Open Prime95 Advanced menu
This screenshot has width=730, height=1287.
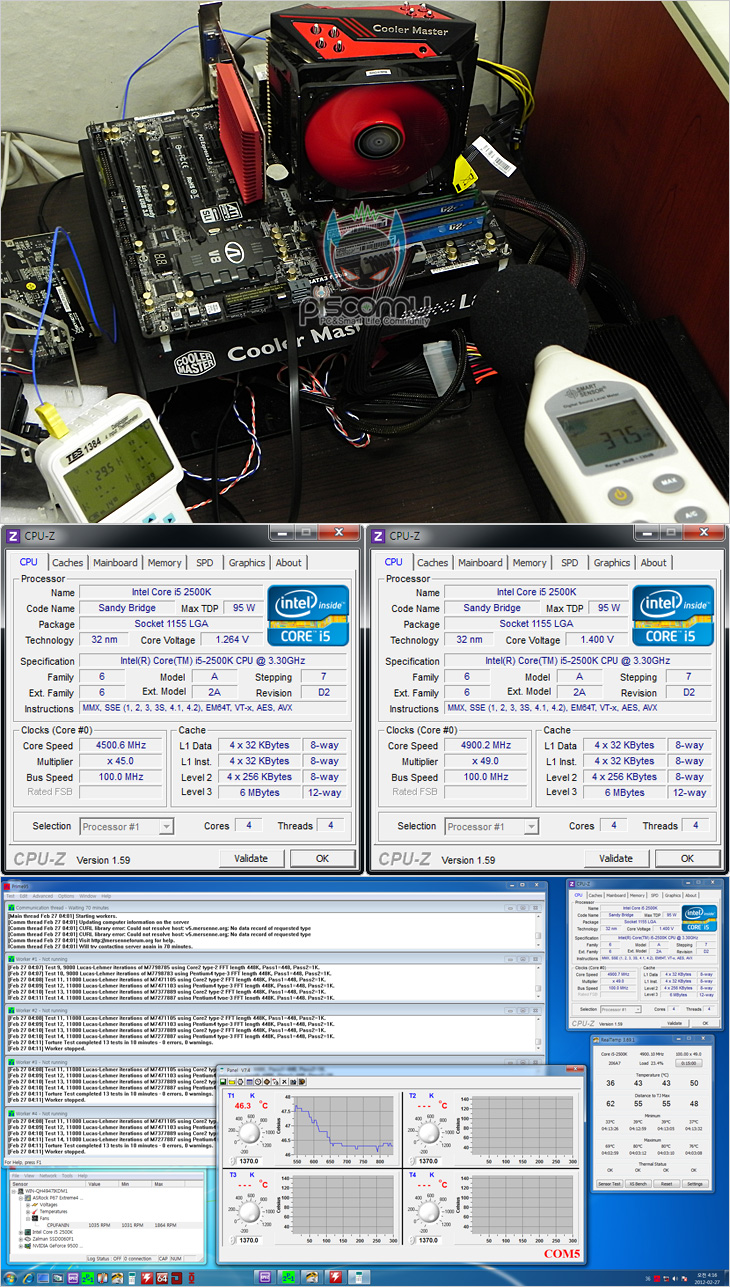point(43,896)
